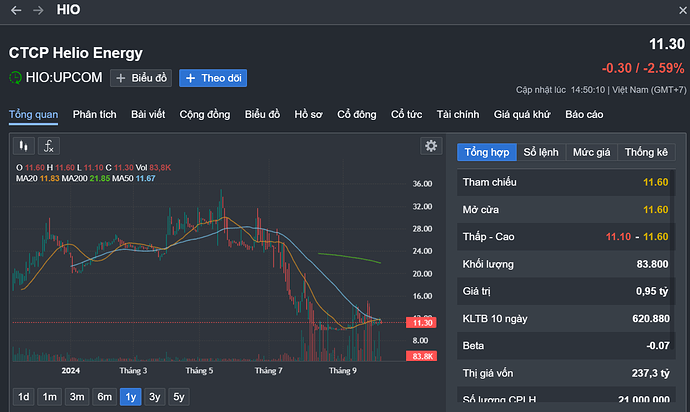Screen dimensions: 690x412
Task: Click the Mở cửa row
Action: pos(565,210)
